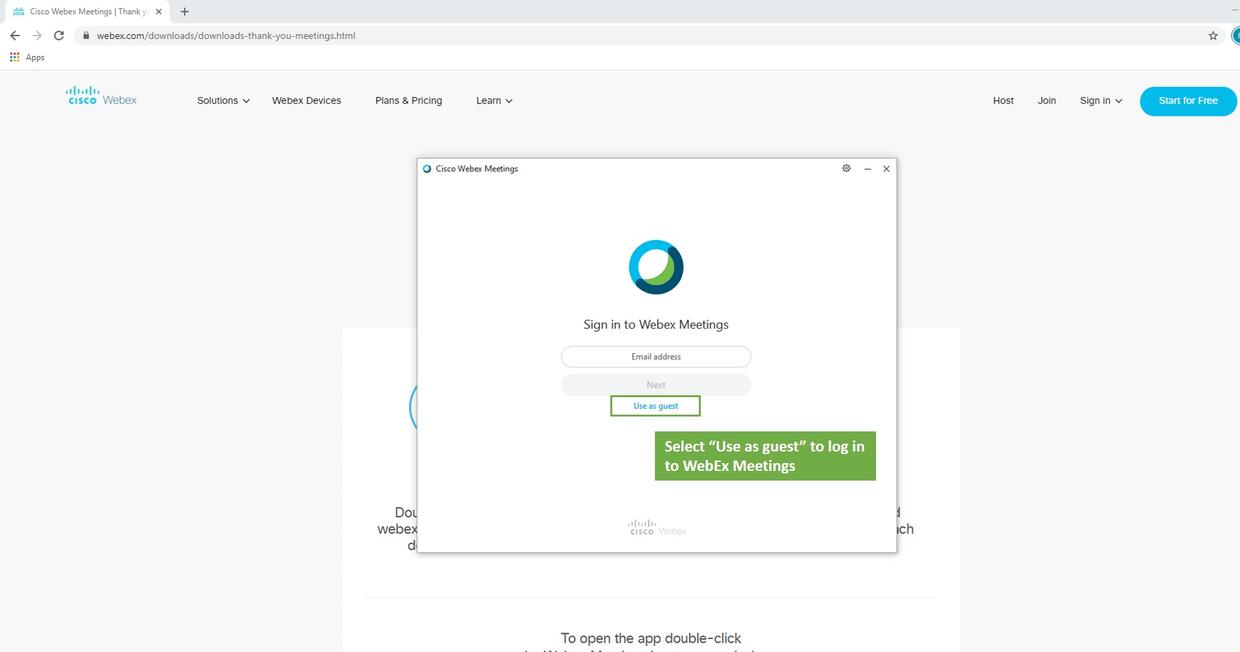Open a new browser tab with plus icon
Viewport: 1240px width, 652px height.
185,11
